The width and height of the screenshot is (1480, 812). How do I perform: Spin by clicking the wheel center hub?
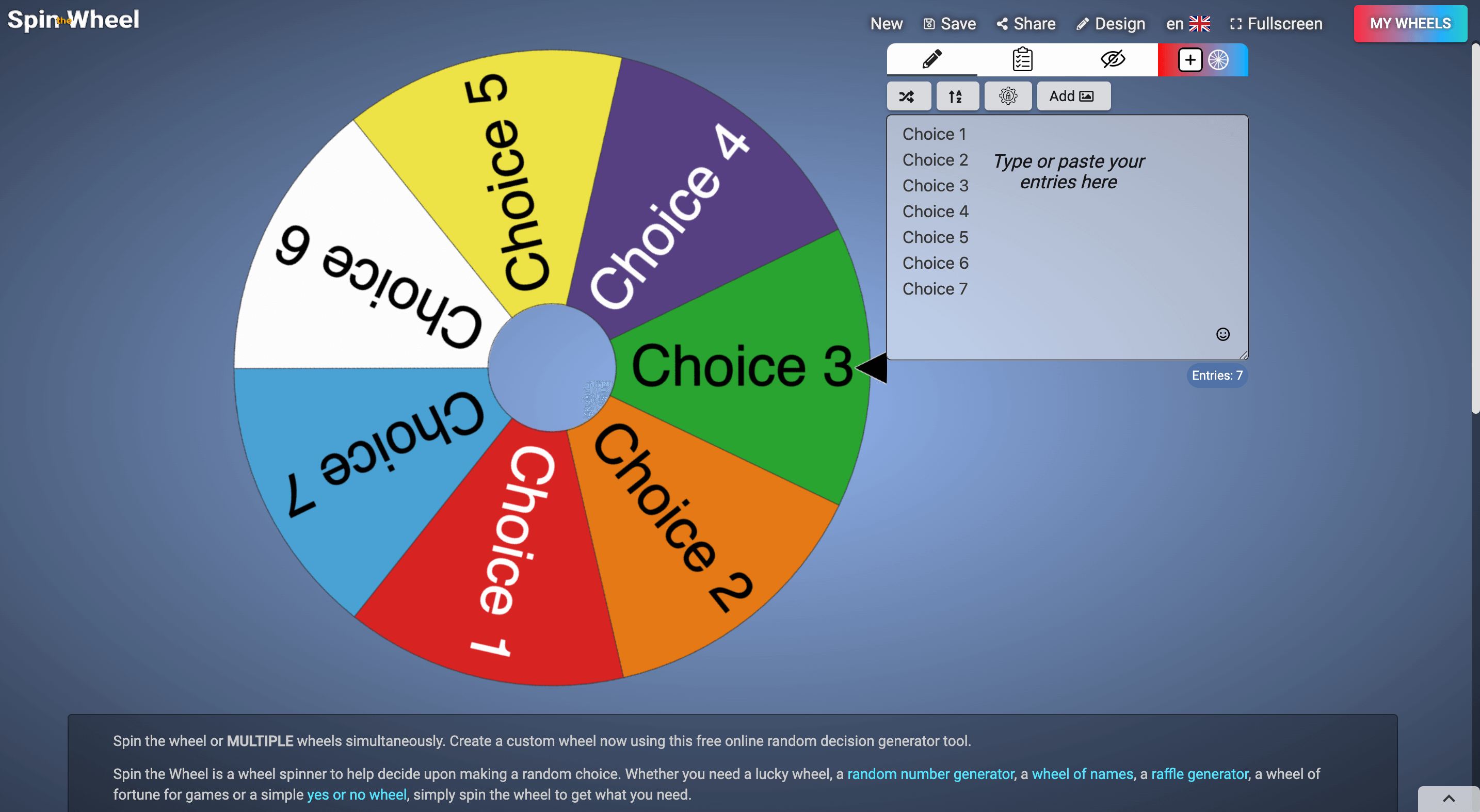(552, 367)
